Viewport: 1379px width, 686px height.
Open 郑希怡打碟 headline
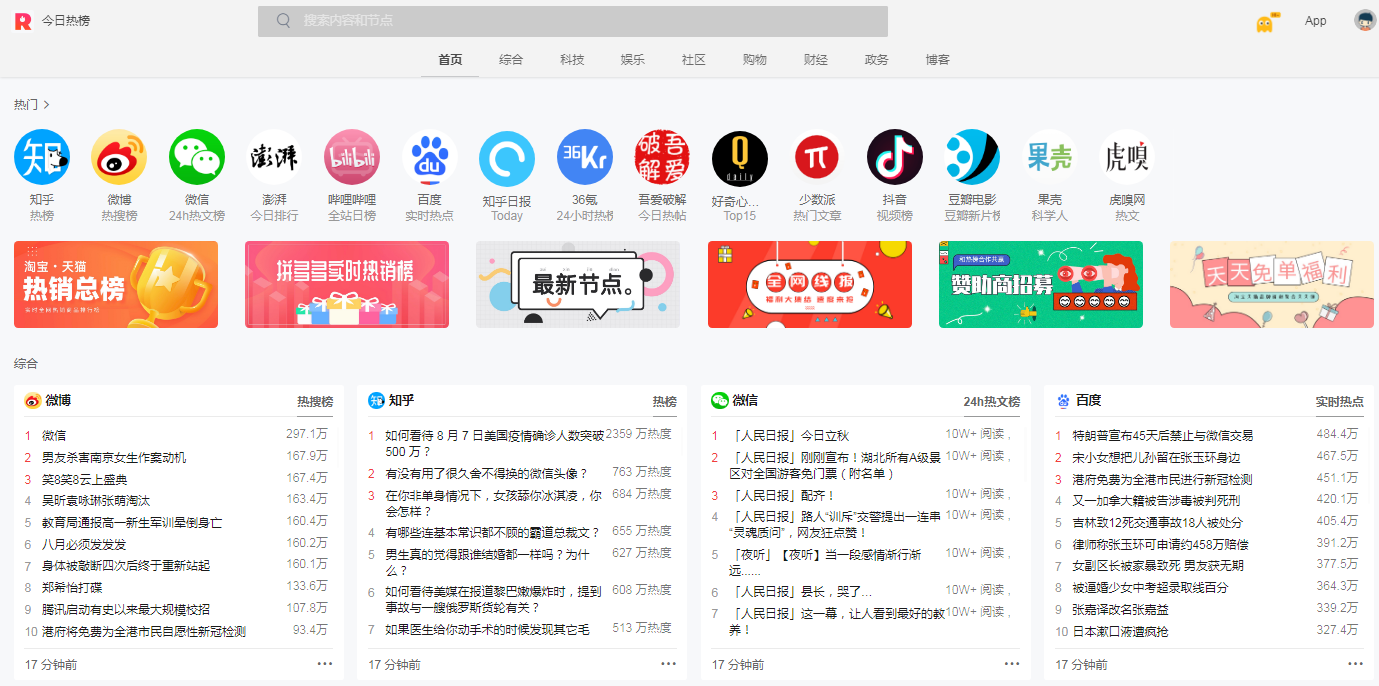point(72,588)
